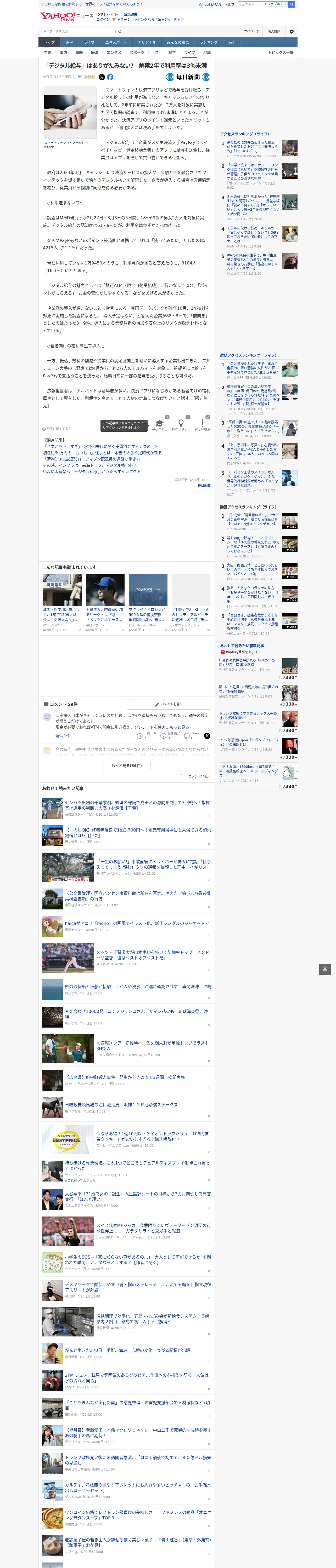Open halcaがアニメ「mono」article link

[137, 923]
